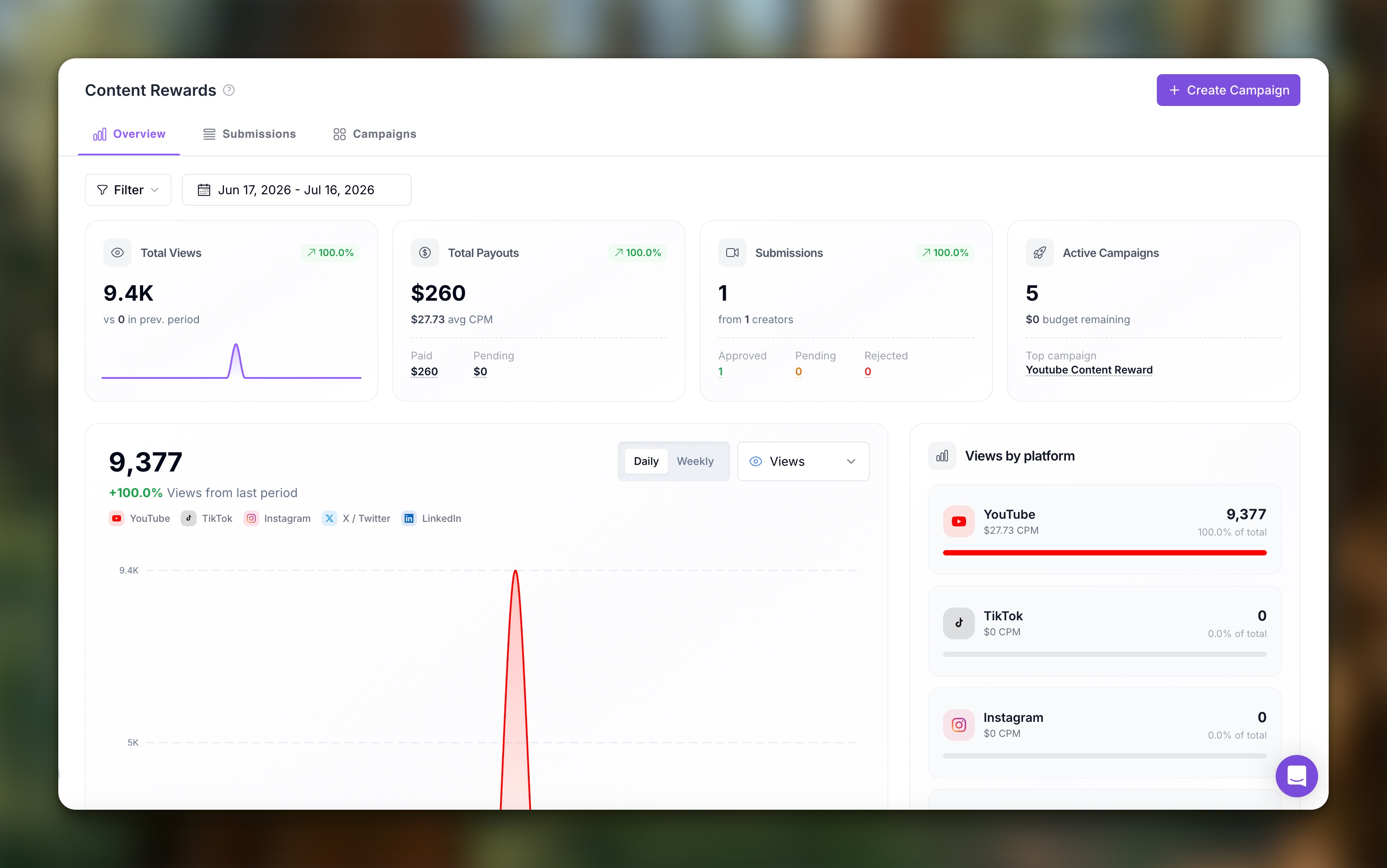This screenshot has height=868, width=1387.
Task: Open the chat support bubble
Action: [x=1296, y=776]
